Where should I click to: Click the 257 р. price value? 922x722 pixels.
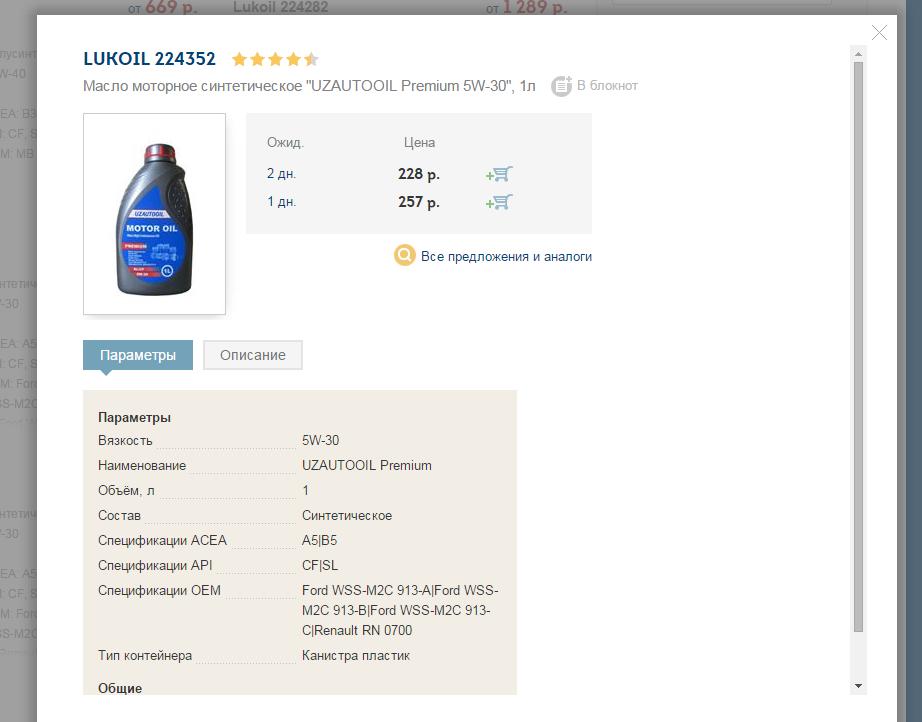click(x=419, y=202)
